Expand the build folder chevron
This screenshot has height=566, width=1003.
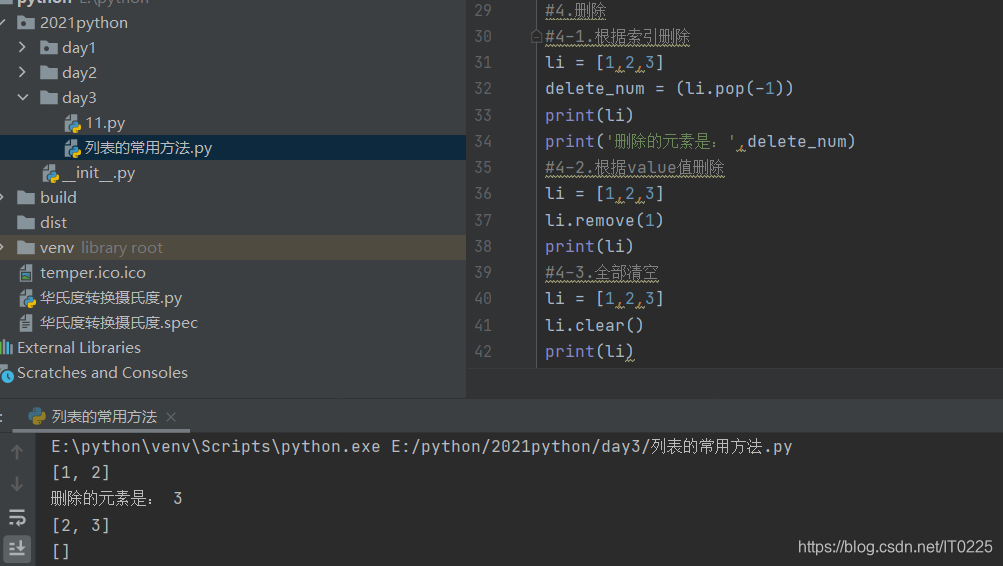pyautogui.click(x=3, y=197)
